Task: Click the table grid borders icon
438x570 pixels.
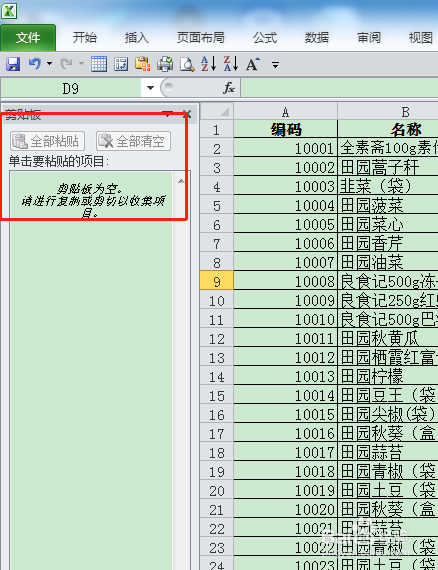Action: click(x=99, y=64)
